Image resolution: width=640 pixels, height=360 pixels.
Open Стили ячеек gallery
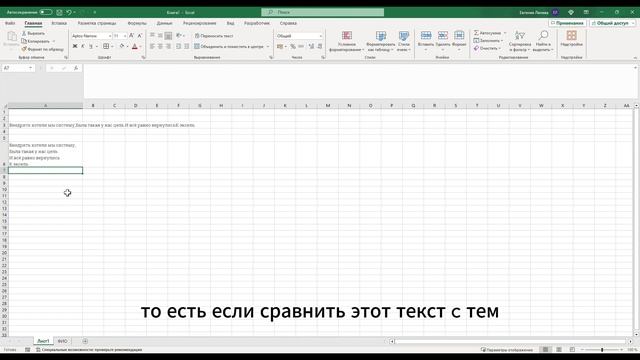click(404, 41)
